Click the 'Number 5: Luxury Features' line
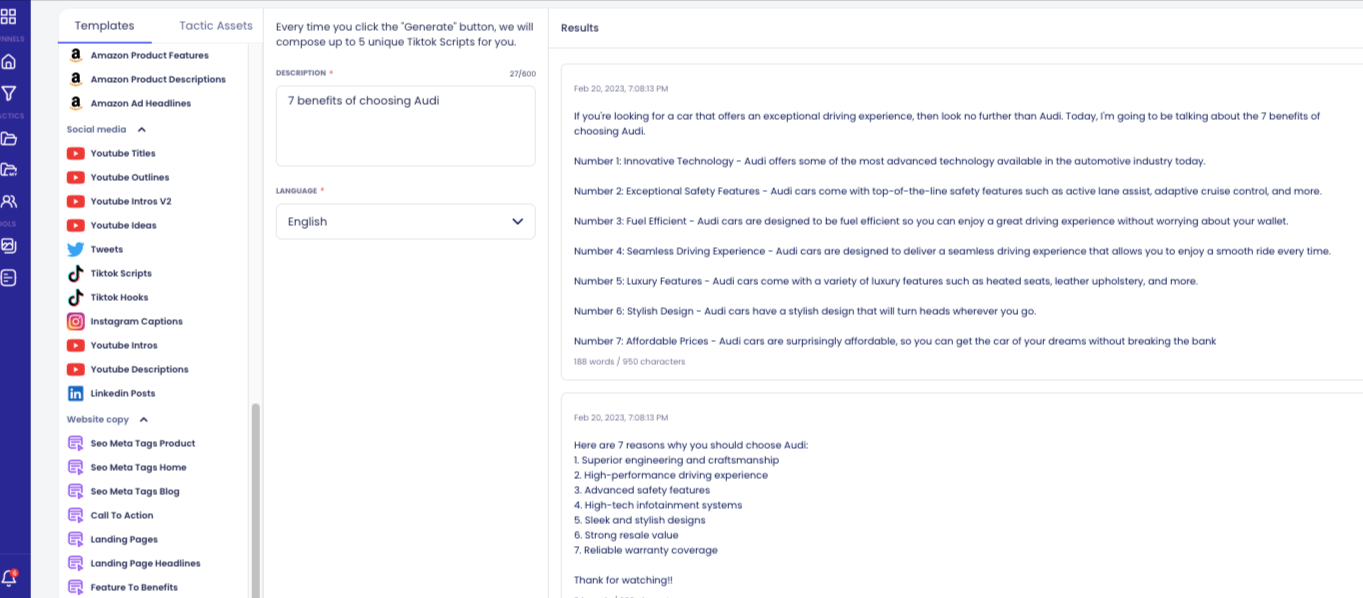1363x598 pixels. (x=886, y=281)
